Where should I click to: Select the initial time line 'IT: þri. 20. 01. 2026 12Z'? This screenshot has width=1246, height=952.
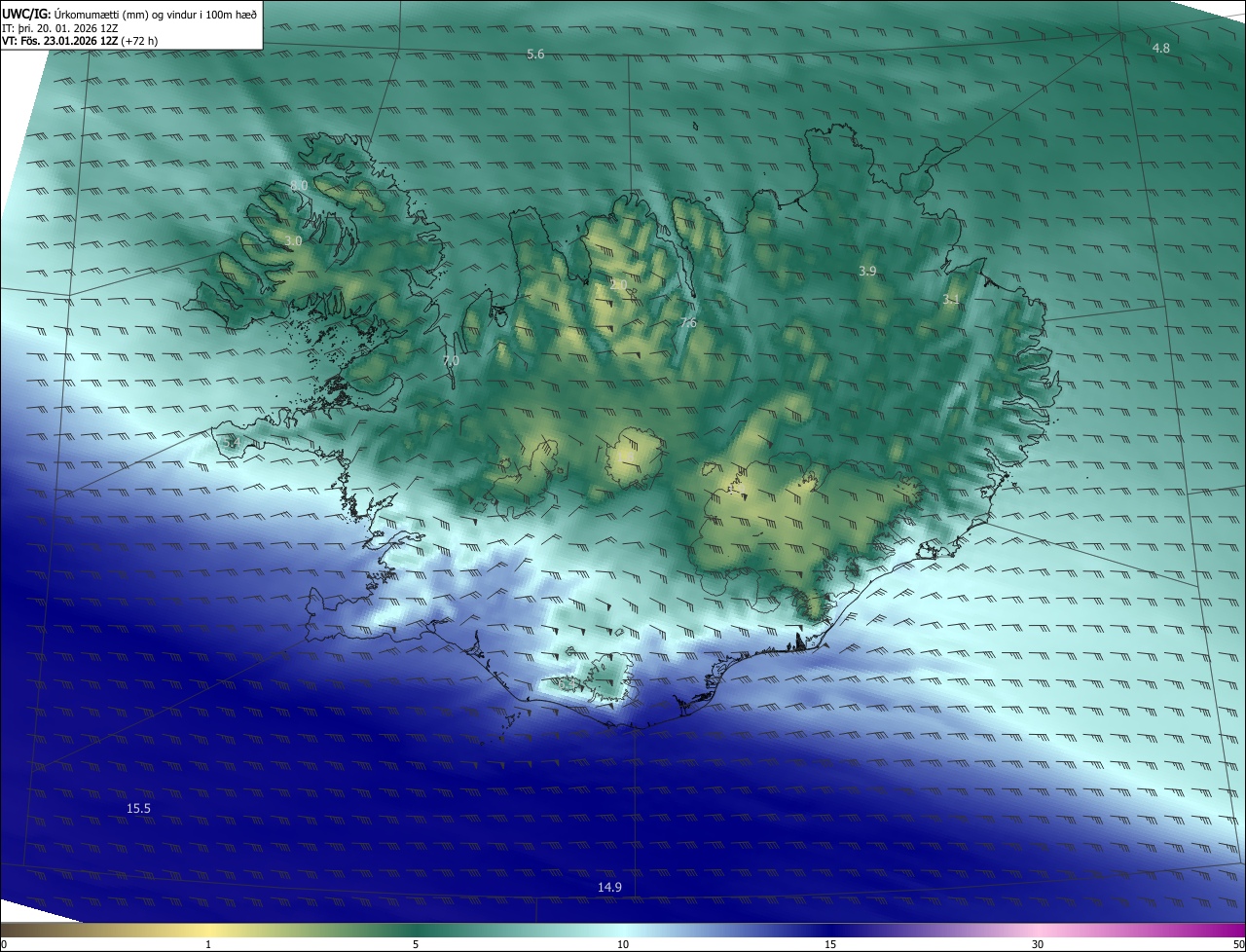pyautogui.click(x=60, y=27)
